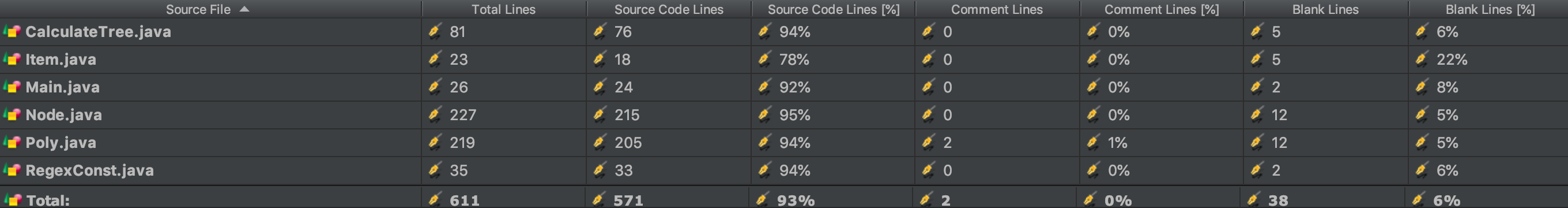Click the Blank Lines column header

pos(1325,9)
